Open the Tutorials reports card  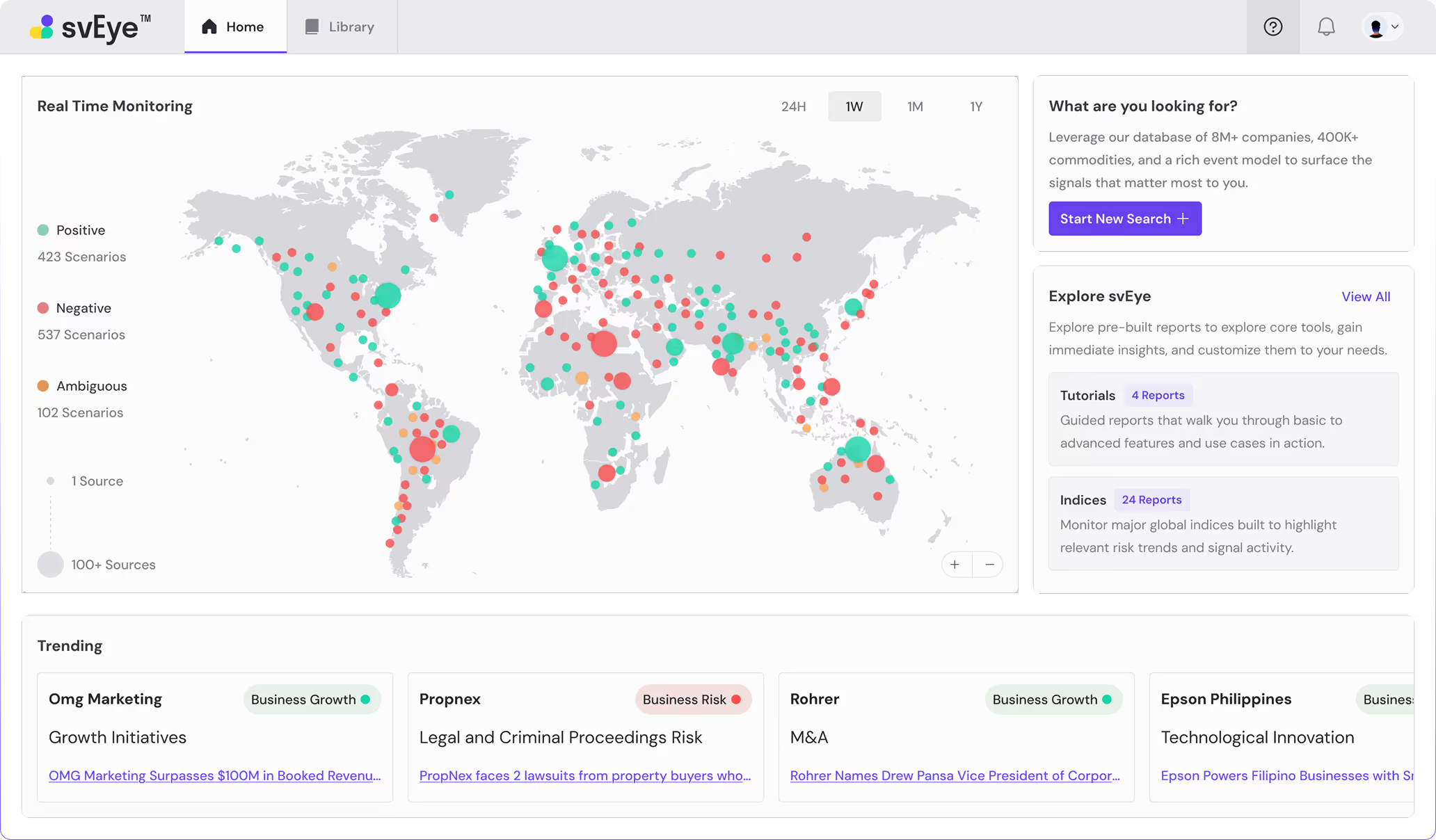1223,419
